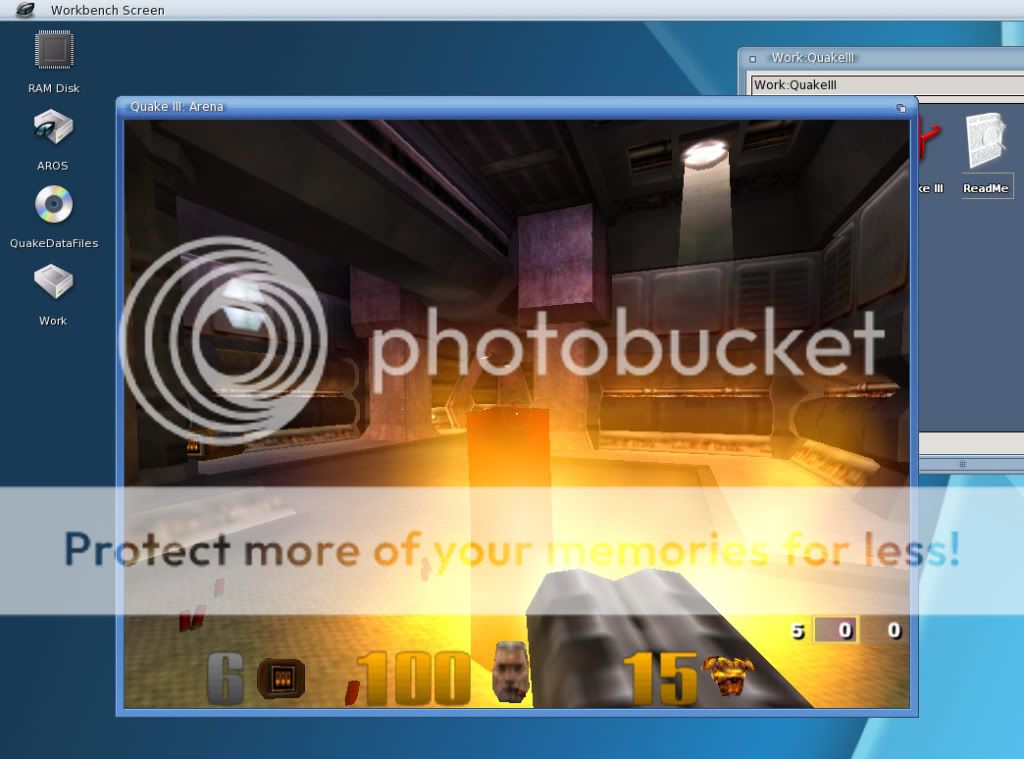Click the player face icon in HUD
1024x759 pixels.
pos(511,671)
